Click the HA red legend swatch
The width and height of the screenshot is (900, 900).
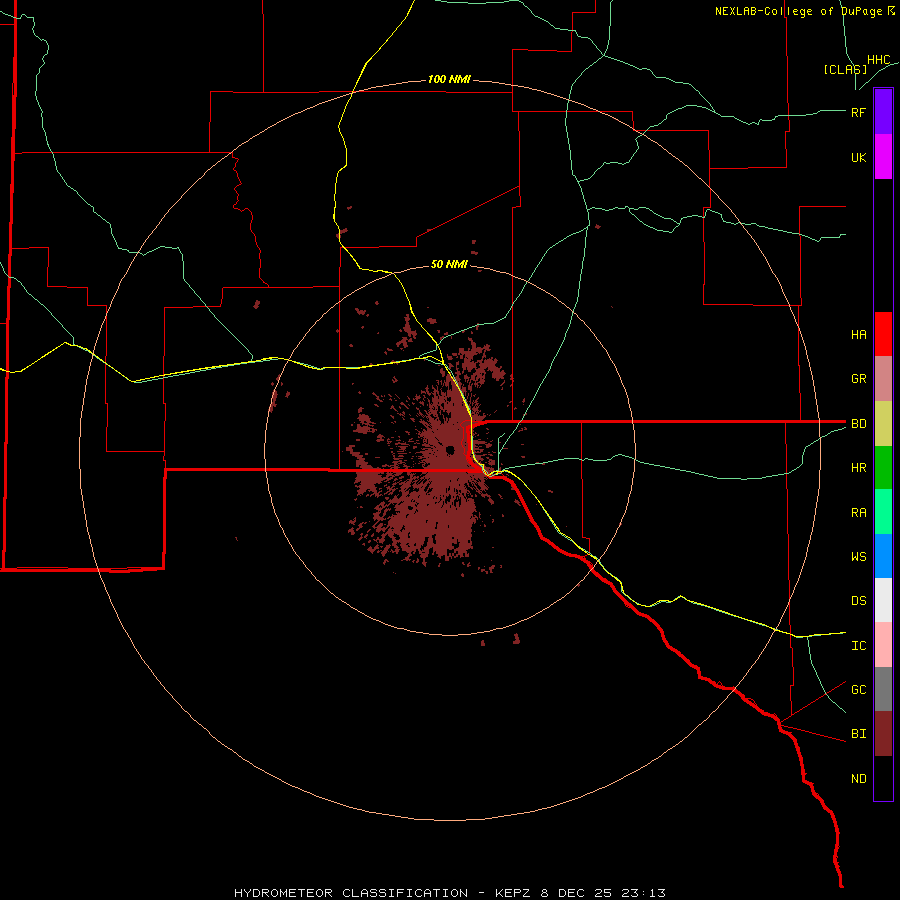(883, 334)
